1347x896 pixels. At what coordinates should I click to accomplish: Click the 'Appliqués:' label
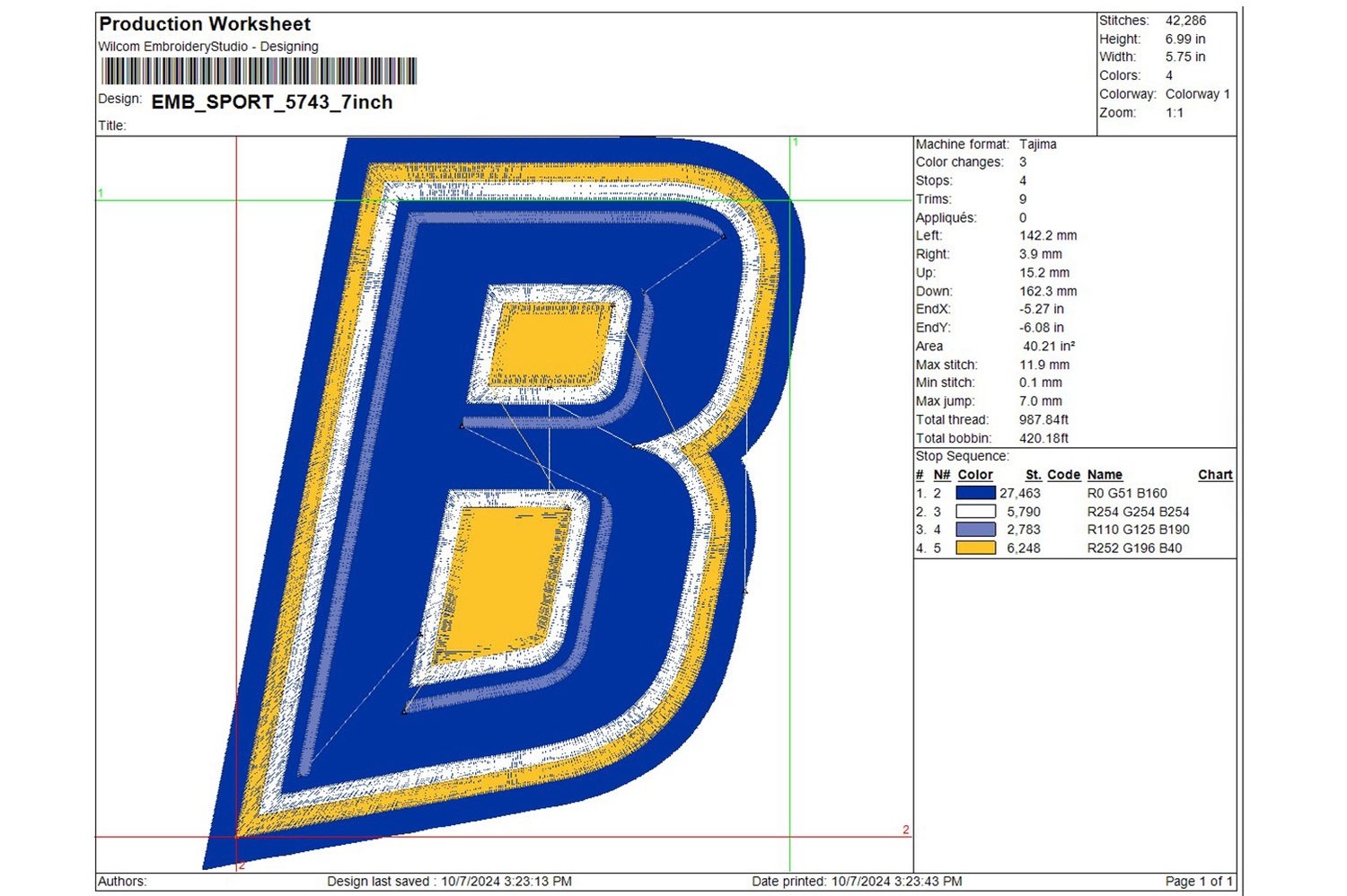click(946, 218)
